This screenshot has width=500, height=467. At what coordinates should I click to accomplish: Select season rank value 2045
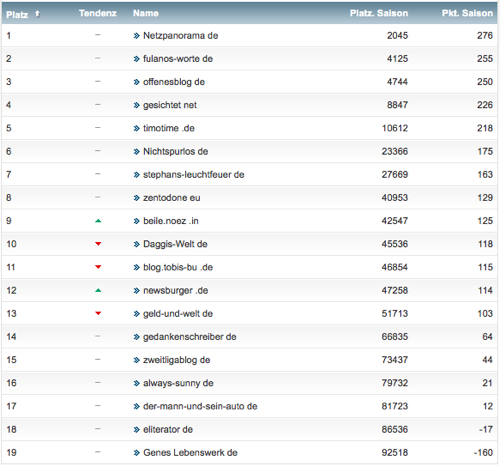pos(397,36)
